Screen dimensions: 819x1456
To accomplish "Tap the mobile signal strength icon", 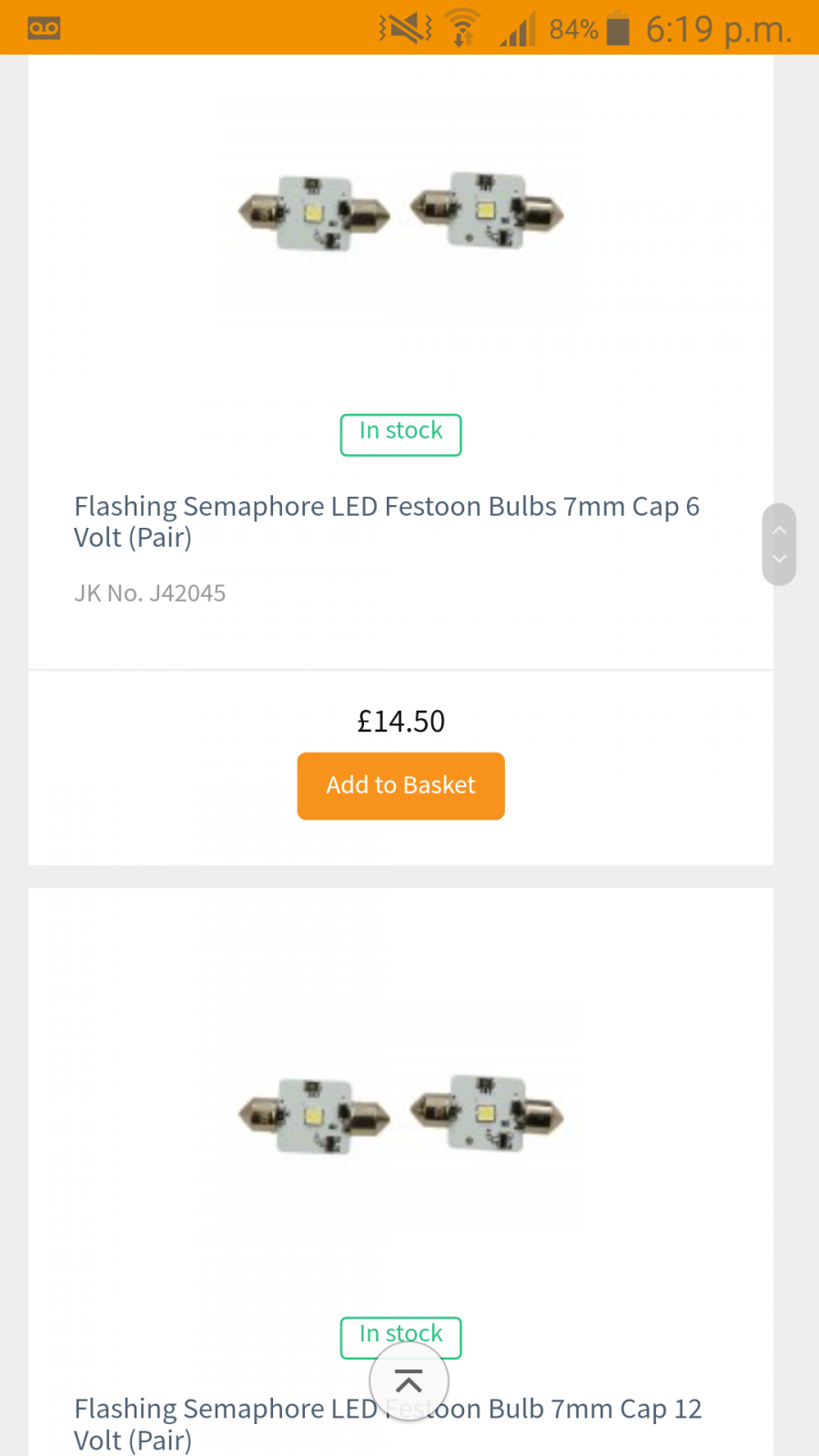I will pyautogui.click(x=517, y=28).
